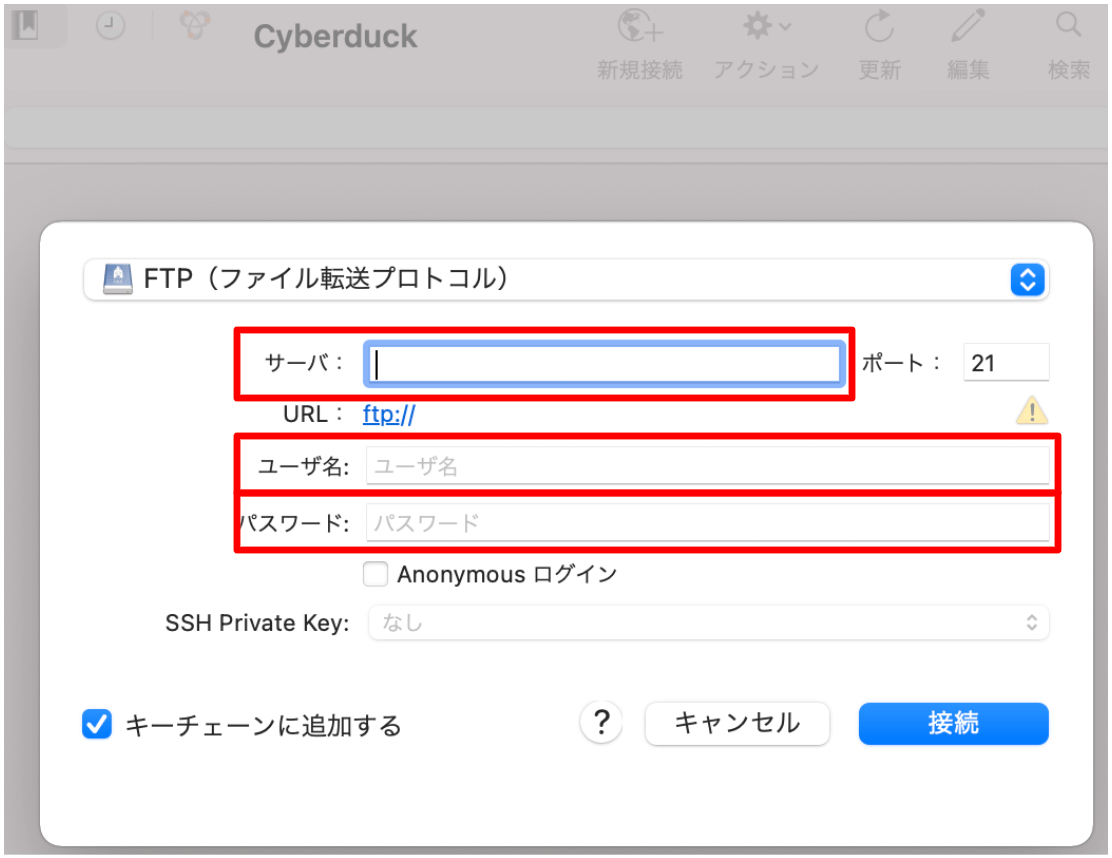
Task: Click the 検索 magnifier icon
Action: point(1068,26)
